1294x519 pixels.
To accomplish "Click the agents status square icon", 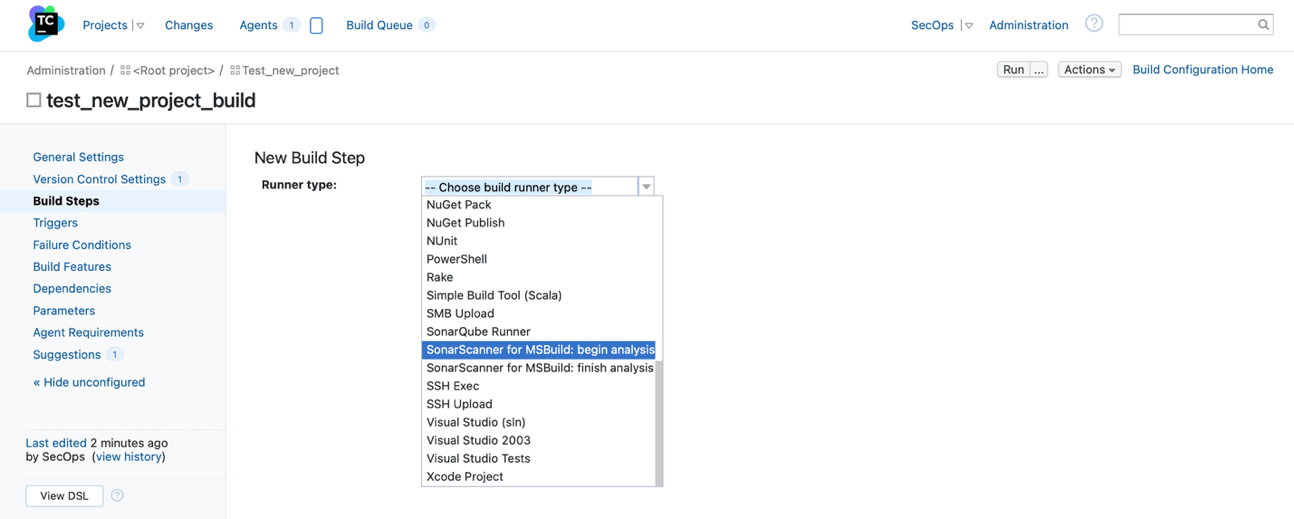I will click(x=316, y=25).
